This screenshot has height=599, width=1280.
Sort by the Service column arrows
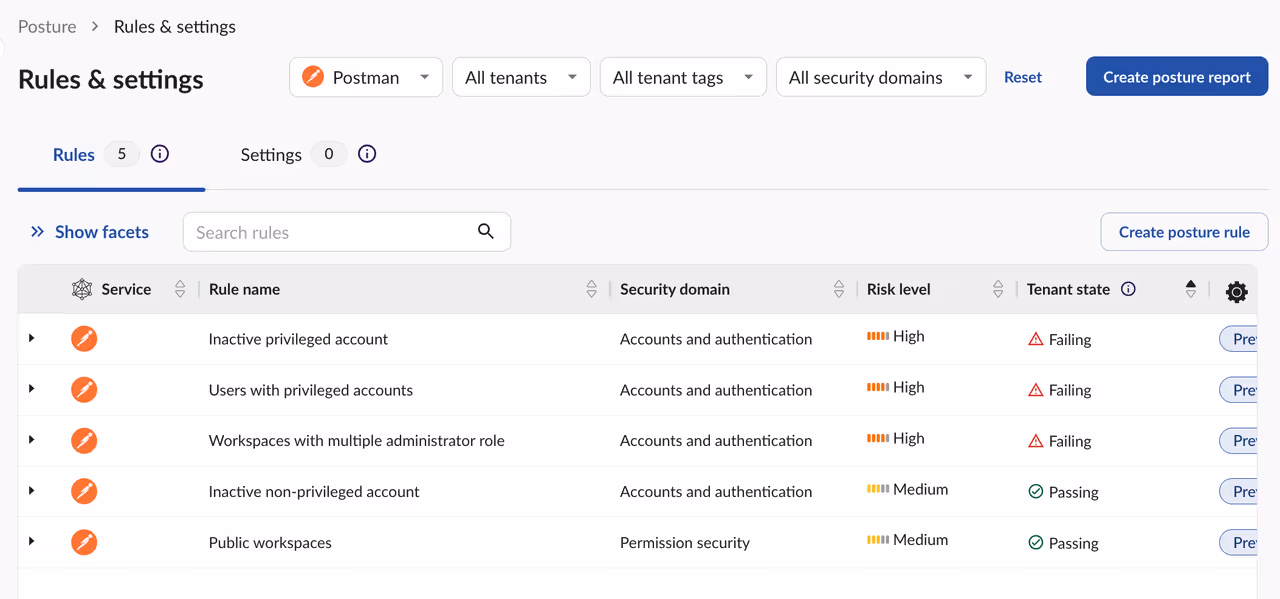tap(180, 289)
